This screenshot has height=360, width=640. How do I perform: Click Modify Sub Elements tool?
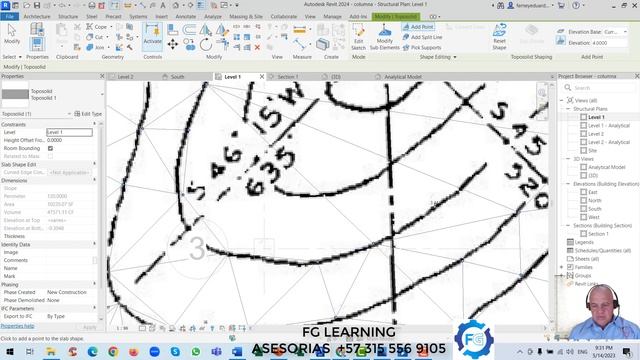tap(384, 37)
